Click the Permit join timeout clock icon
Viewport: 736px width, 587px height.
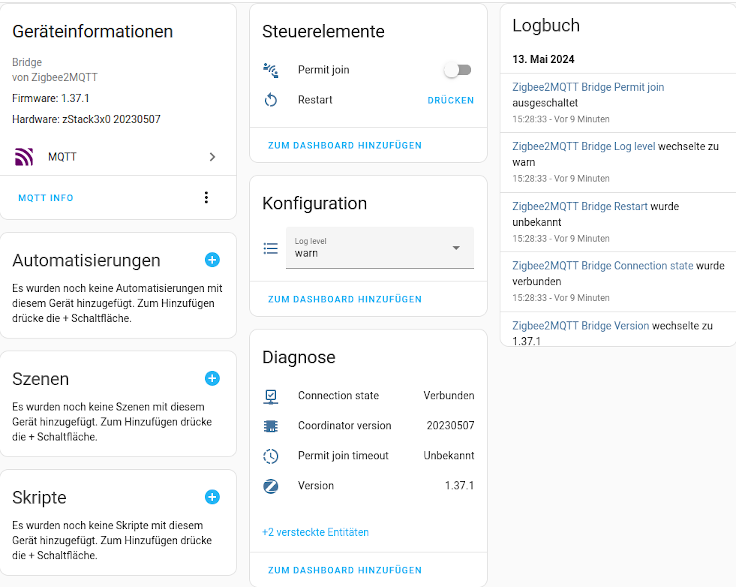[x=271, y=456]
